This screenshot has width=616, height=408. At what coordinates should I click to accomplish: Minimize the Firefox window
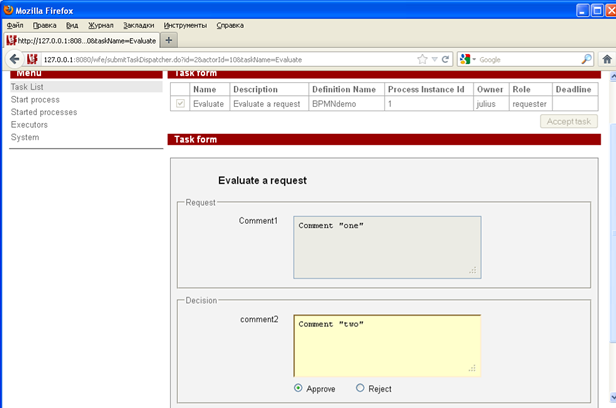tap(583, 10)
